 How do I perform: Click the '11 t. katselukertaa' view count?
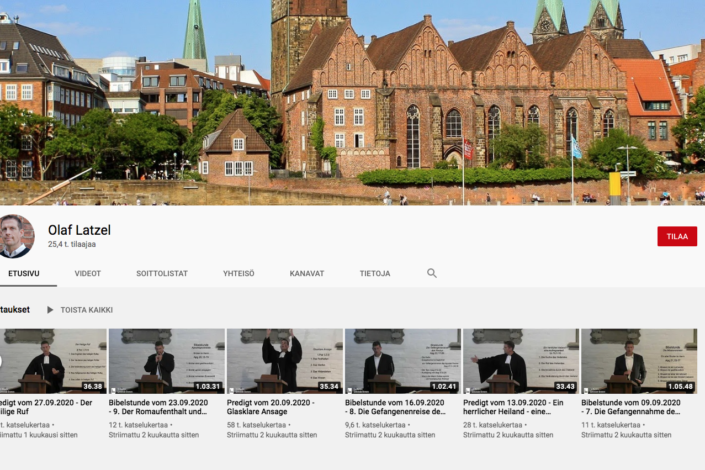pyautogui.click(x=611, y=425)
